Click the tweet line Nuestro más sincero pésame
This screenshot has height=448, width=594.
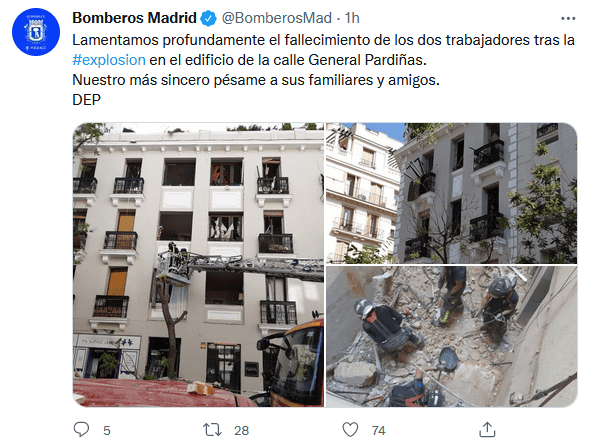(x=256, y=80)
